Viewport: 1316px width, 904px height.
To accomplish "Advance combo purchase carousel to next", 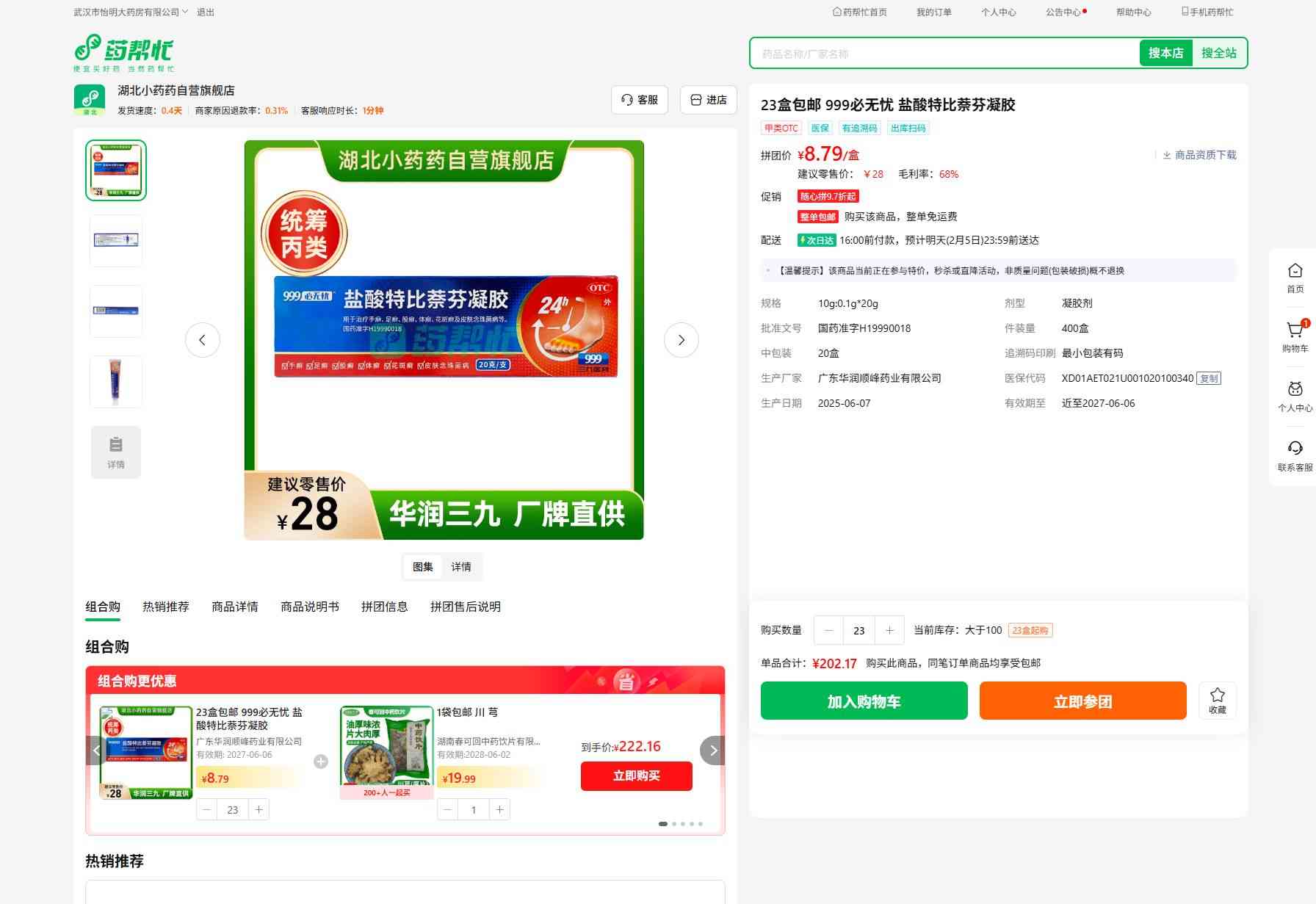I will (x=712, y=751).
